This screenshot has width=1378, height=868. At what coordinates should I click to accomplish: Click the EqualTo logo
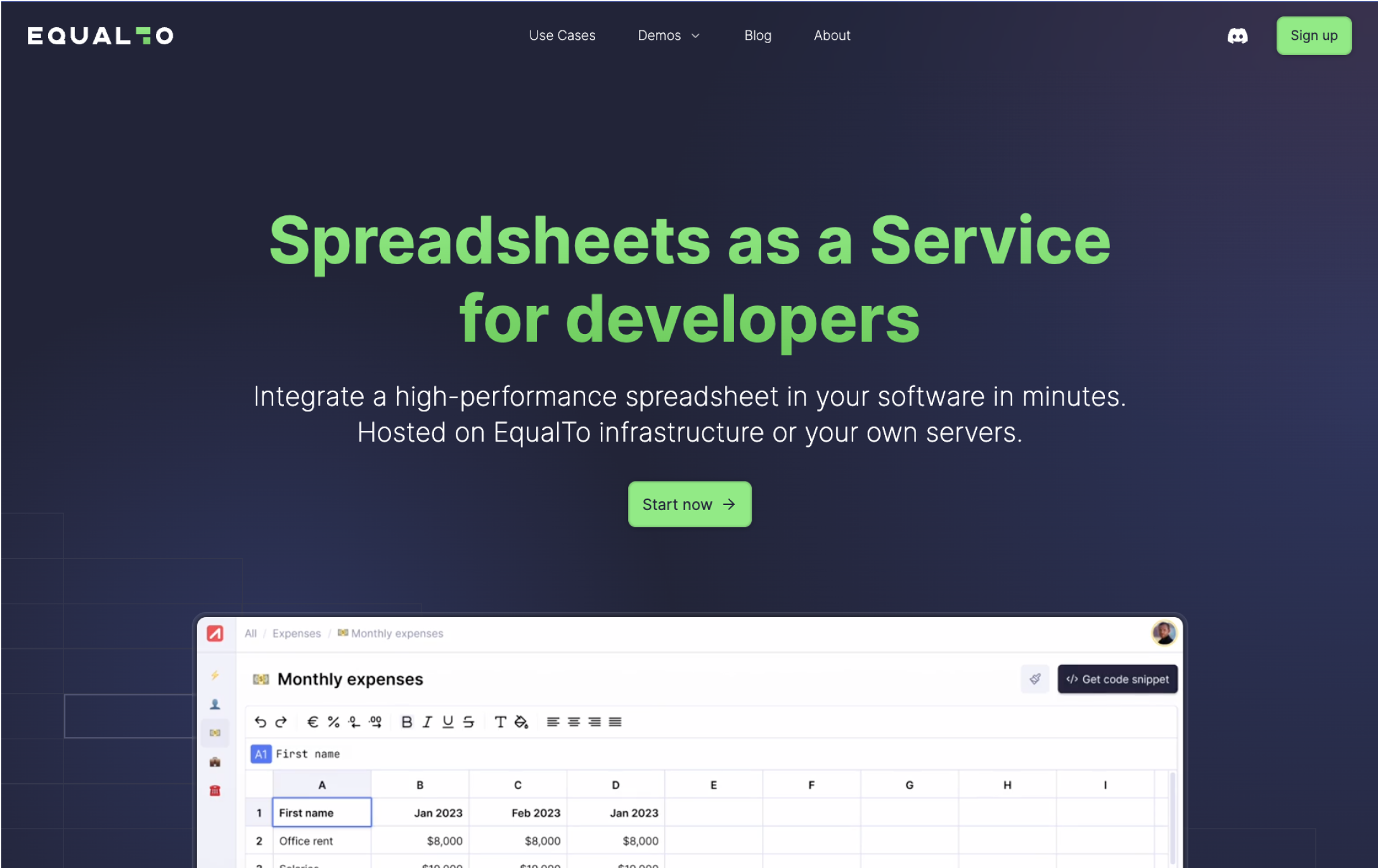(x=100, y=35)
